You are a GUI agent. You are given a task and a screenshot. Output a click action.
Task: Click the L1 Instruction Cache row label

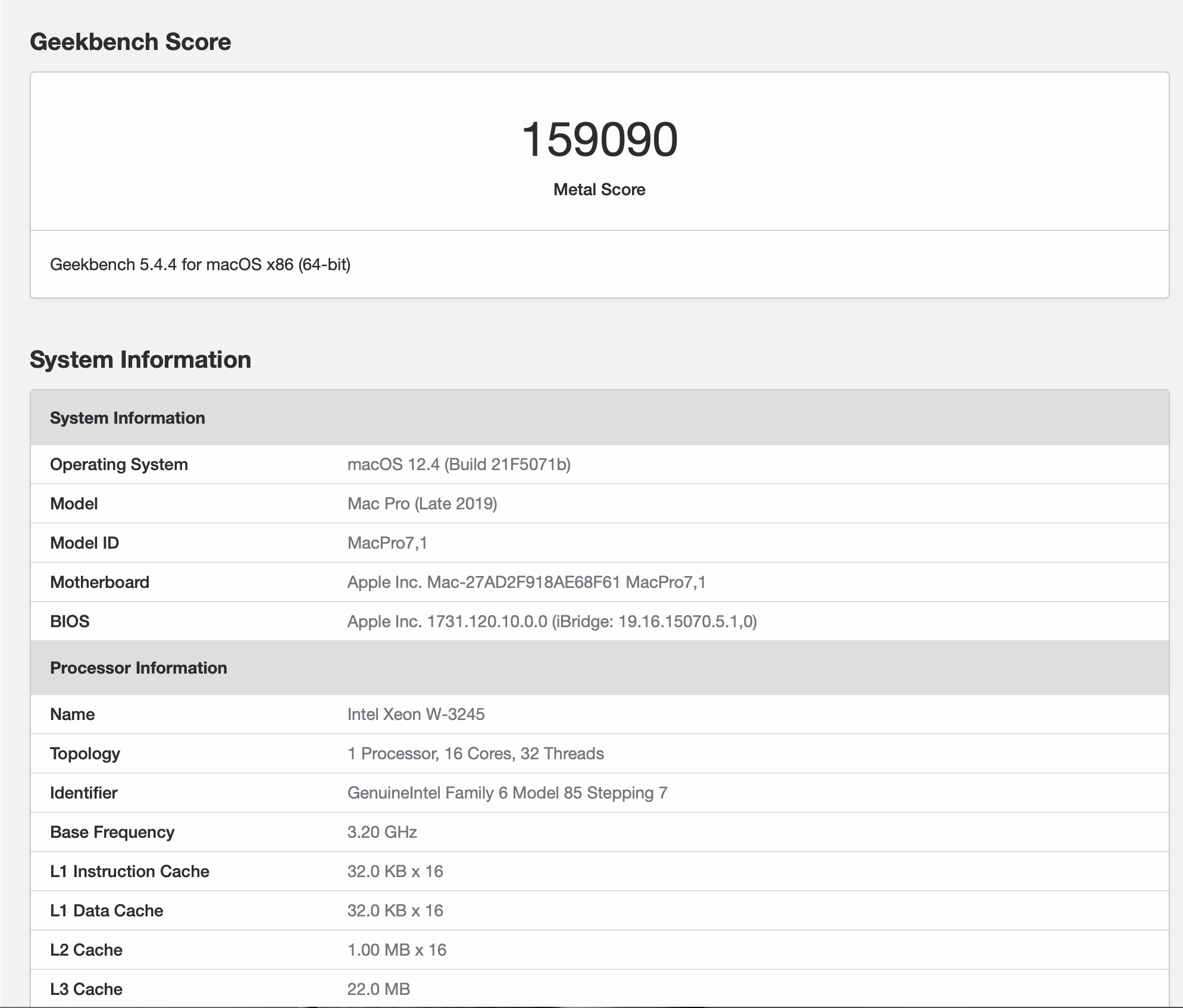(x=130, y=871)
